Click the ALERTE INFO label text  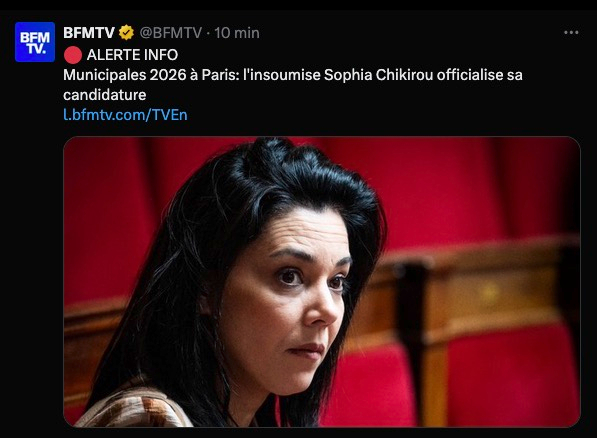[132, 55]
